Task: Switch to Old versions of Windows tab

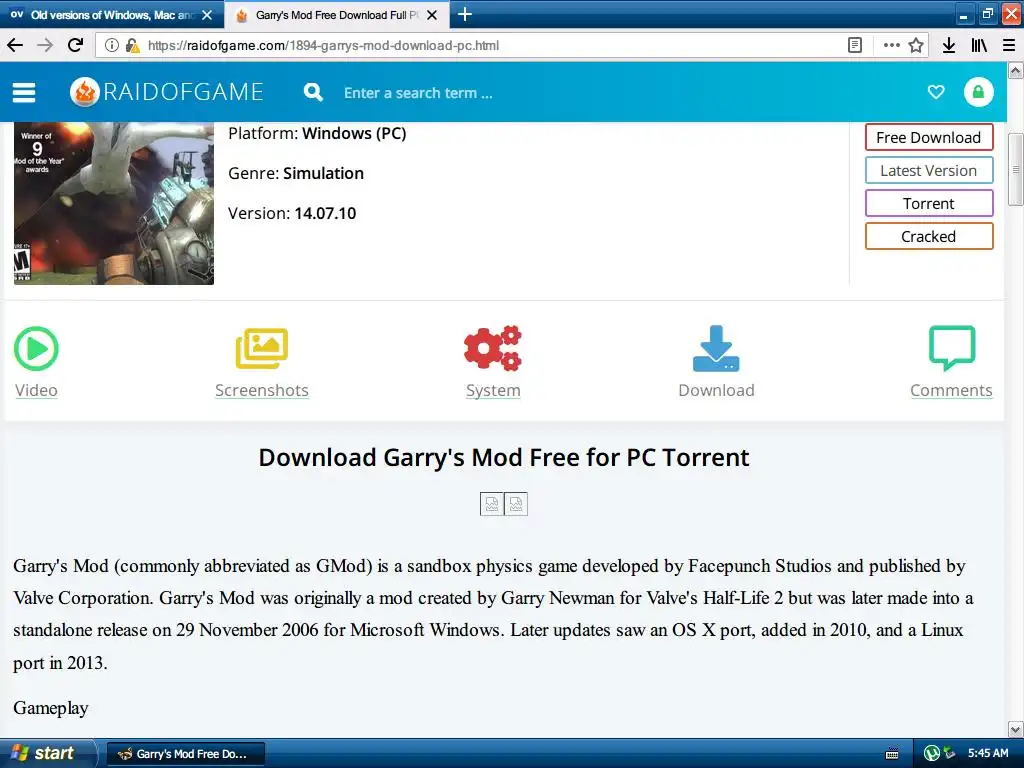Action: click(x=111, y=14)
